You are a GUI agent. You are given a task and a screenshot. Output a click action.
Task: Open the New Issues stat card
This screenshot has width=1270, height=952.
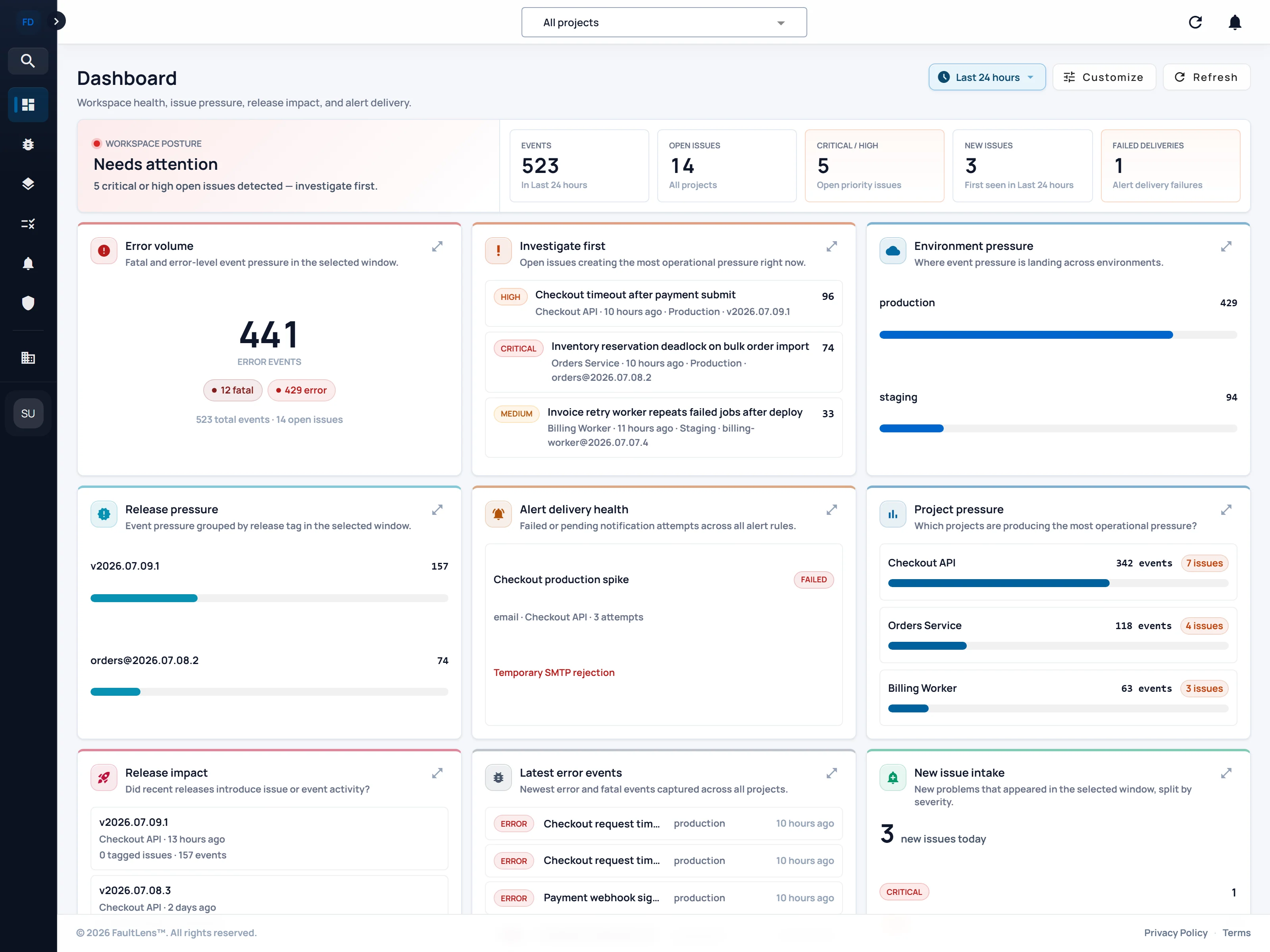(x=1022, y=166)
